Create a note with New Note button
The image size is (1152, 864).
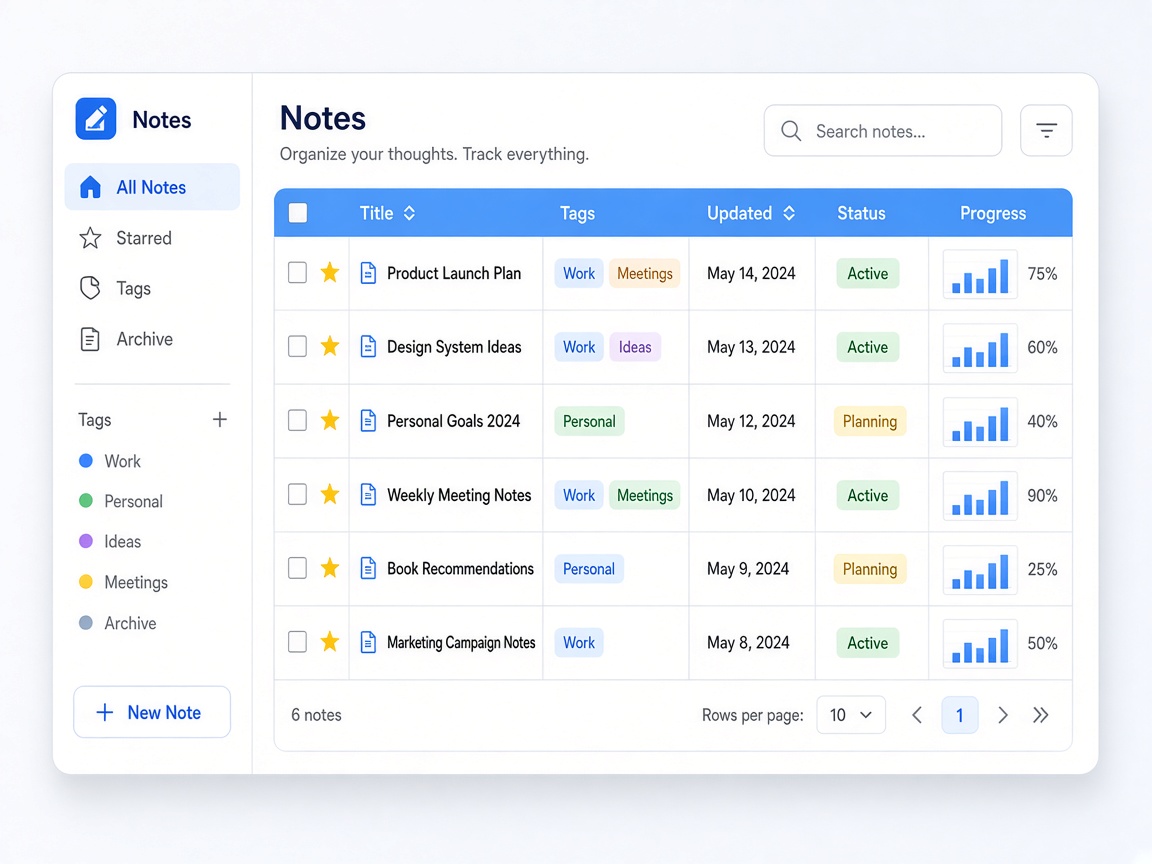[x=152, y=712]
